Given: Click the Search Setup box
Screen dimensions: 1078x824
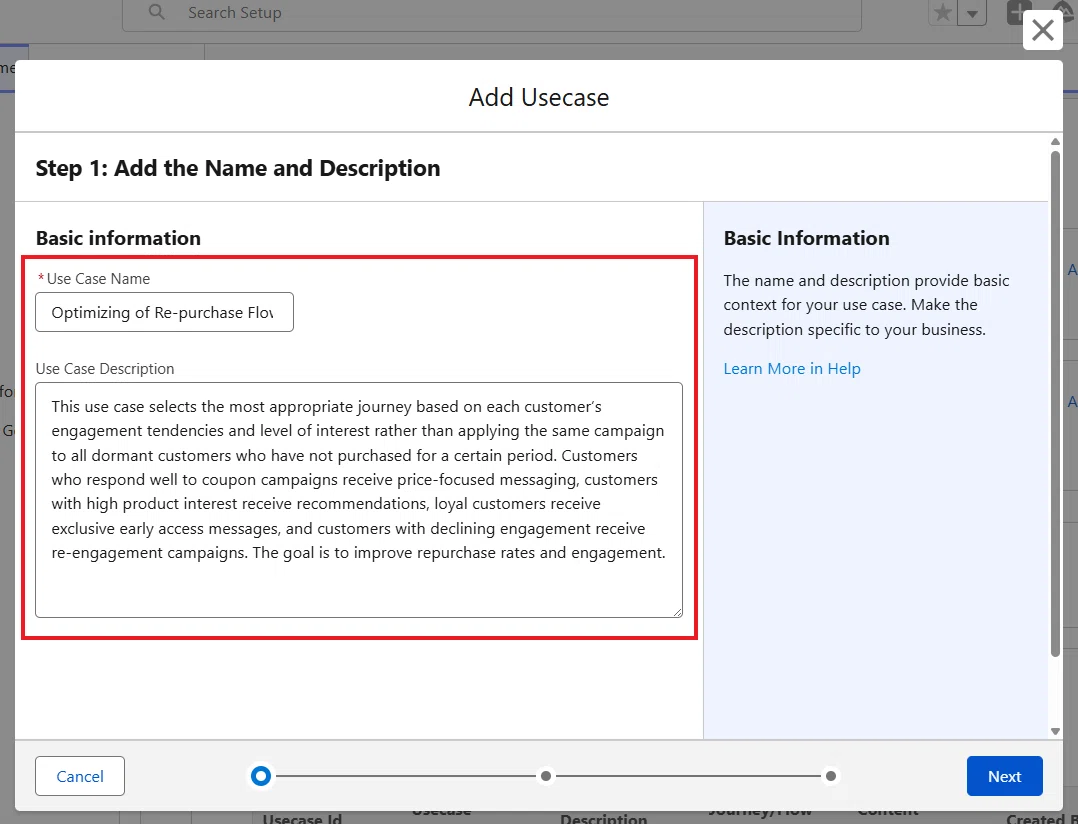Looking at the screenshot, I should (492, 14).
